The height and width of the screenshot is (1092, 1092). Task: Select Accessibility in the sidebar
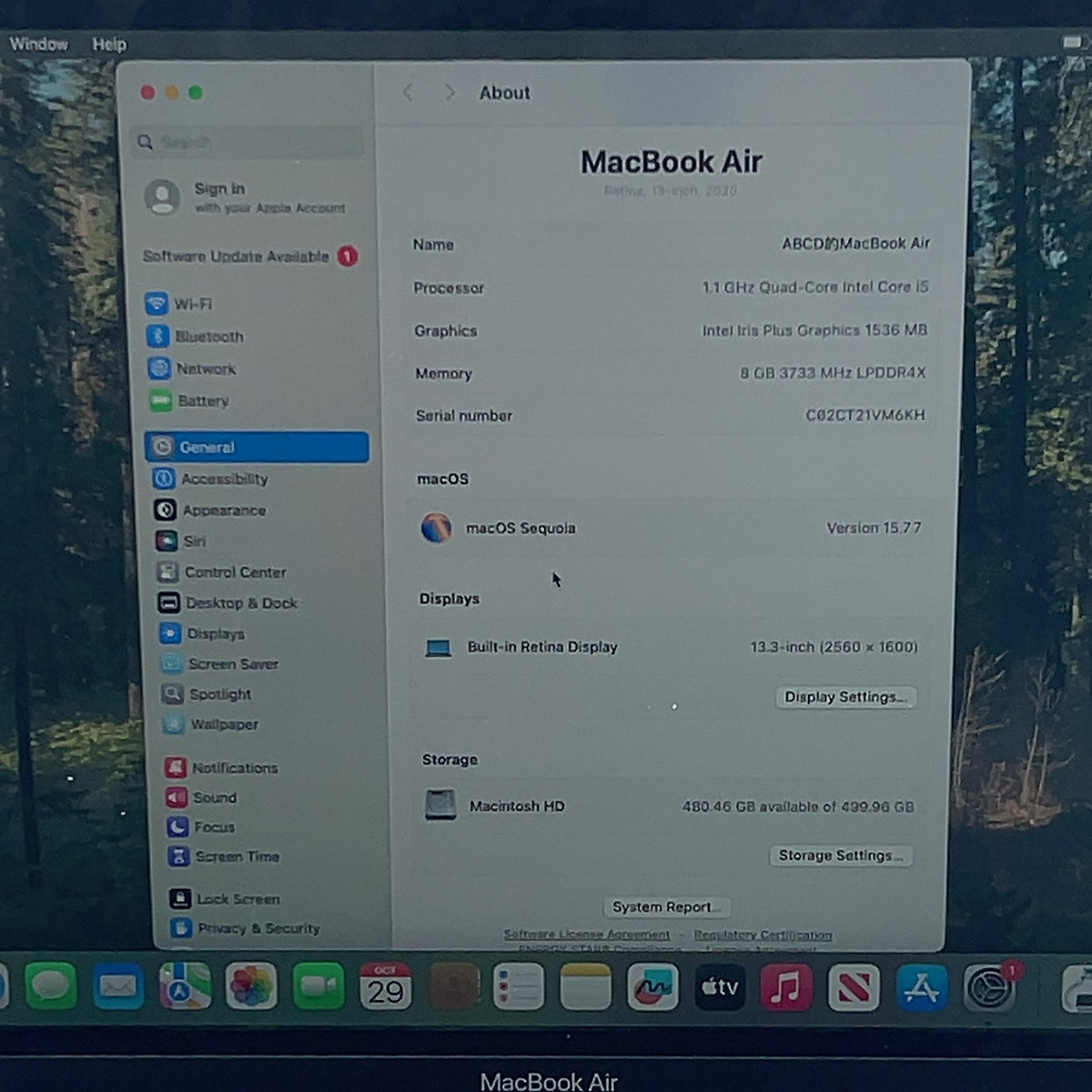click(211, 479)
